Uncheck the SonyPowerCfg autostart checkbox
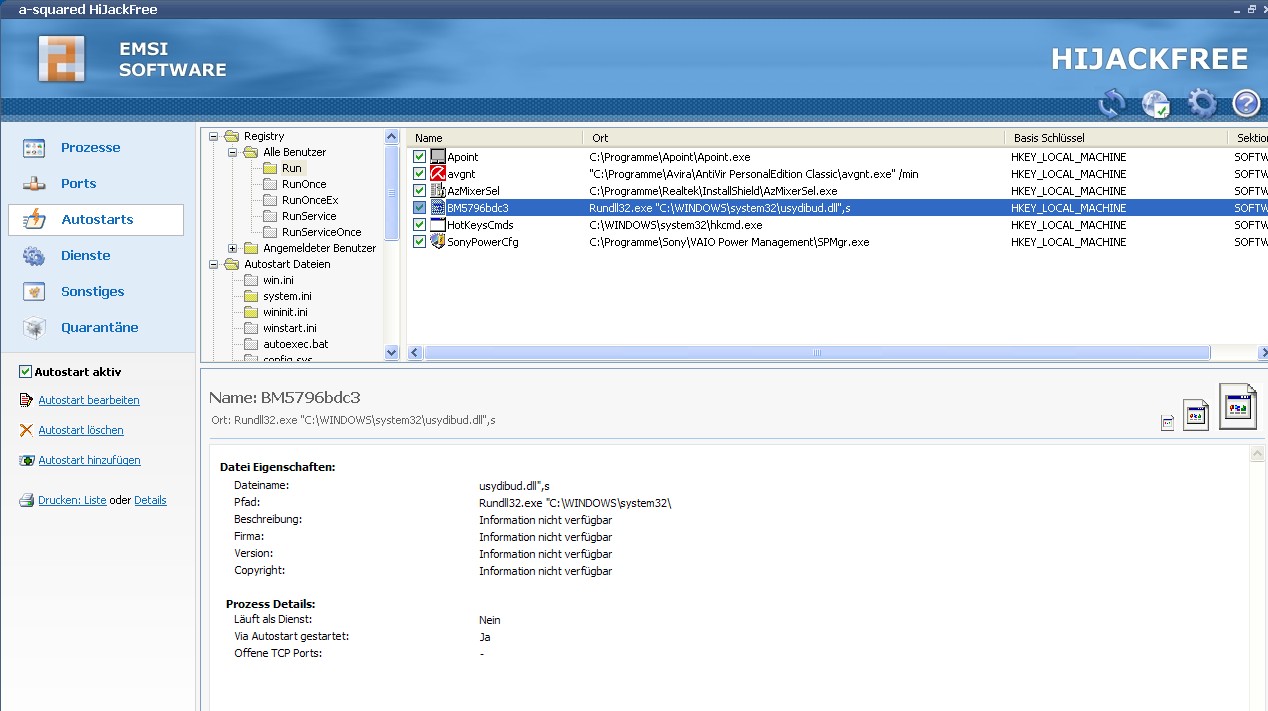 [x=420, y=242]
